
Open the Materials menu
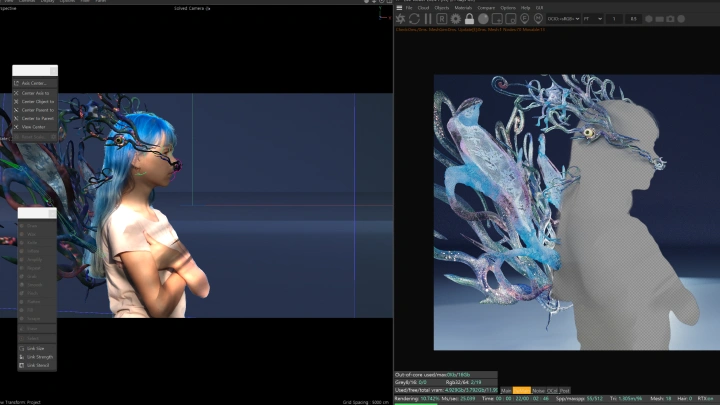[x=464, y=7]
